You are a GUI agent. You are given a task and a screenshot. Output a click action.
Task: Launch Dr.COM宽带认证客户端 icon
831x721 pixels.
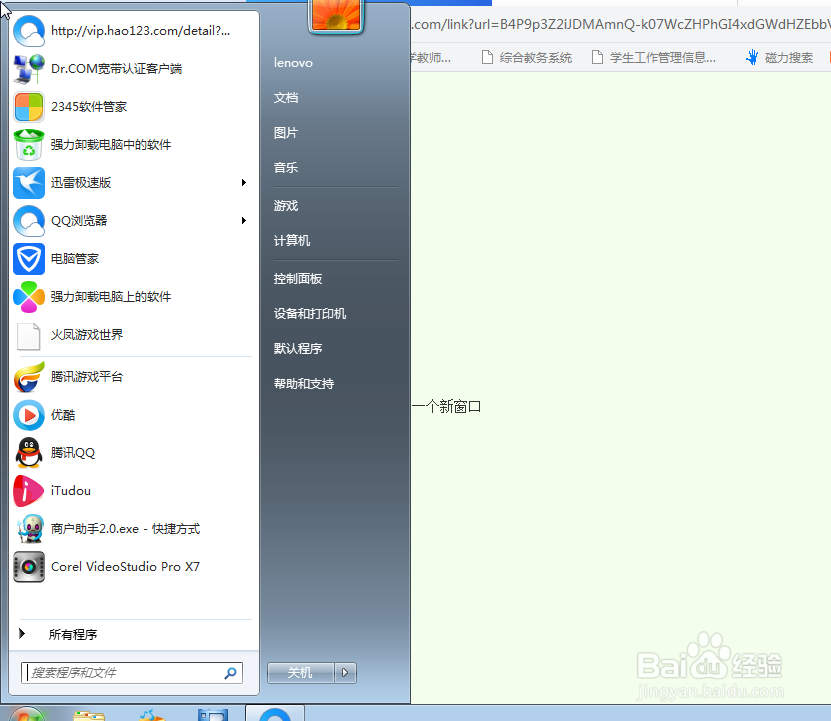[x=29, y=69]
